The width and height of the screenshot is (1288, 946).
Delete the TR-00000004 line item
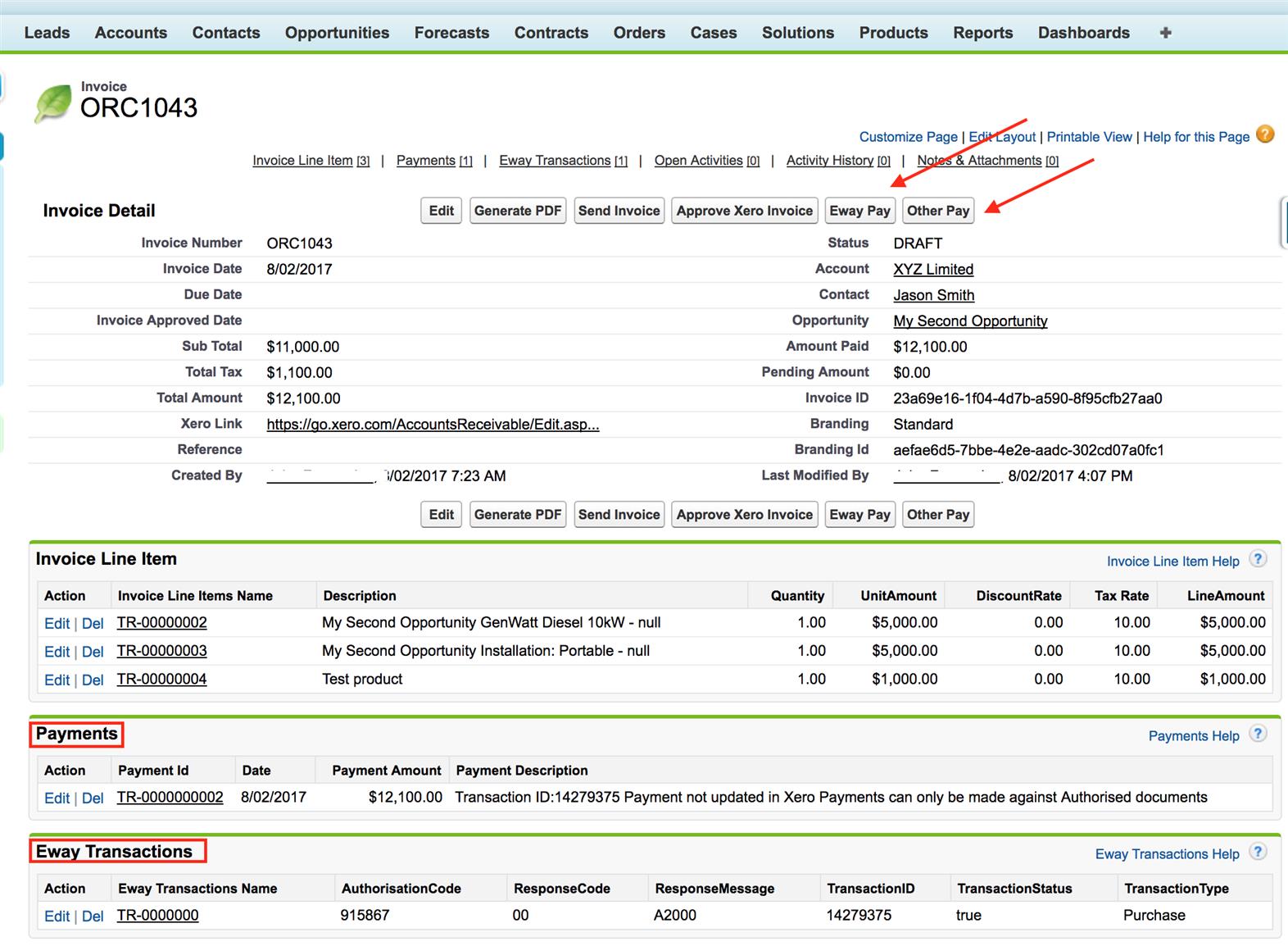(x=93, y=680)
